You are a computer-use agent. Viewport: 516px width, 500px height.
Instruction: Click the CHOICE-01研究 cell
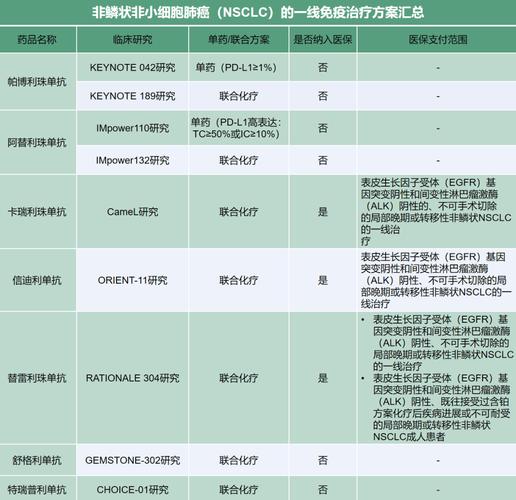132,490
